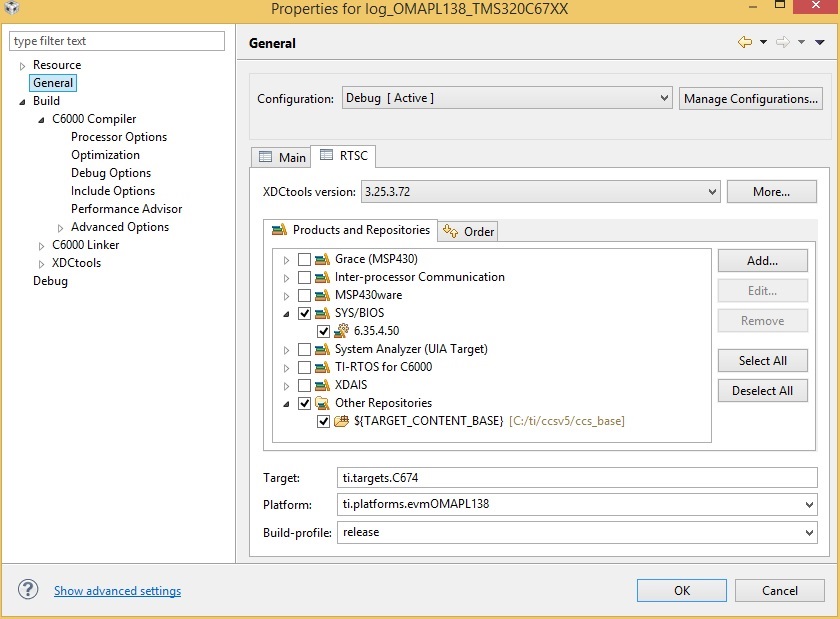This screenshot has height=619, width=840.
Task: Toggle the Grace (MSP430) checkbox
Action: (304, 259)
